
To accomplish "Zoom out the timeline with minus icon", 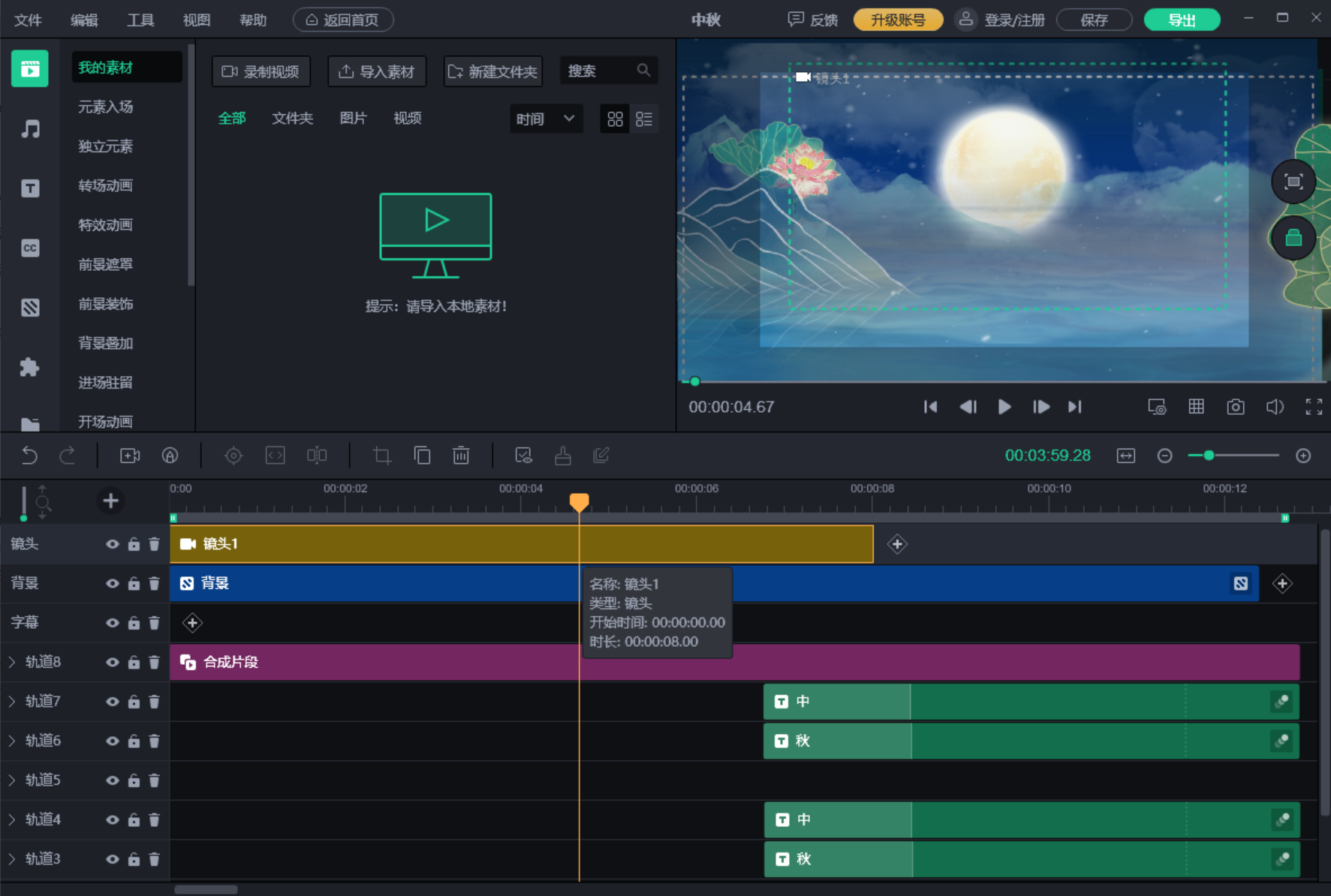I will click(x=1164, y=456).
